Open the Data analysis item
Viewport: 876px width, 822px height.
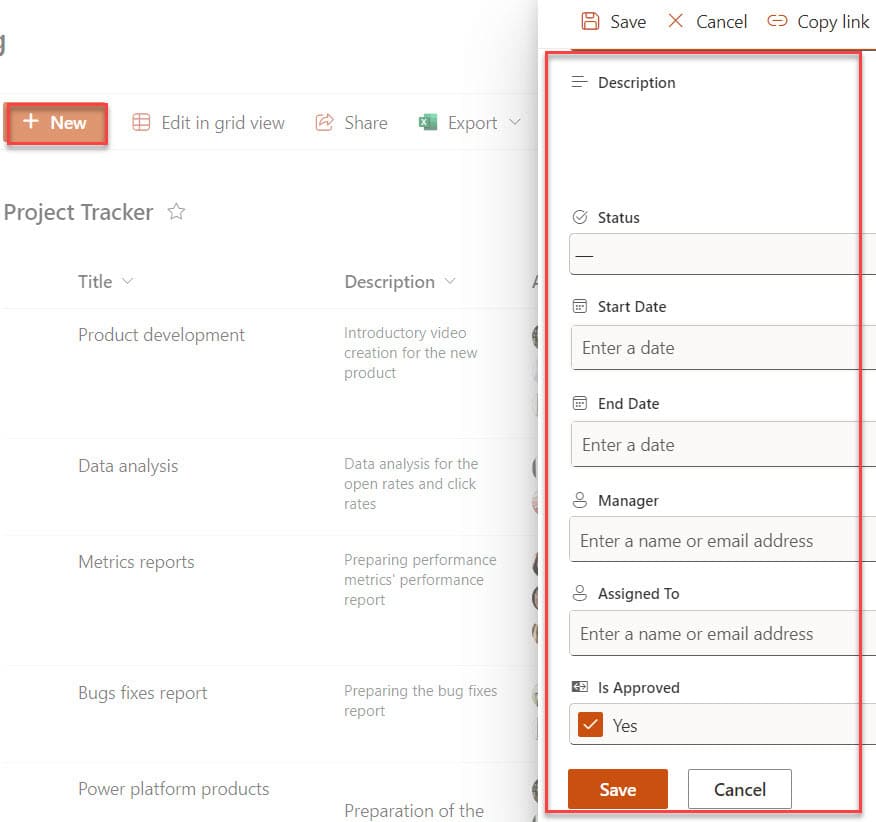(x=128, y=465)
